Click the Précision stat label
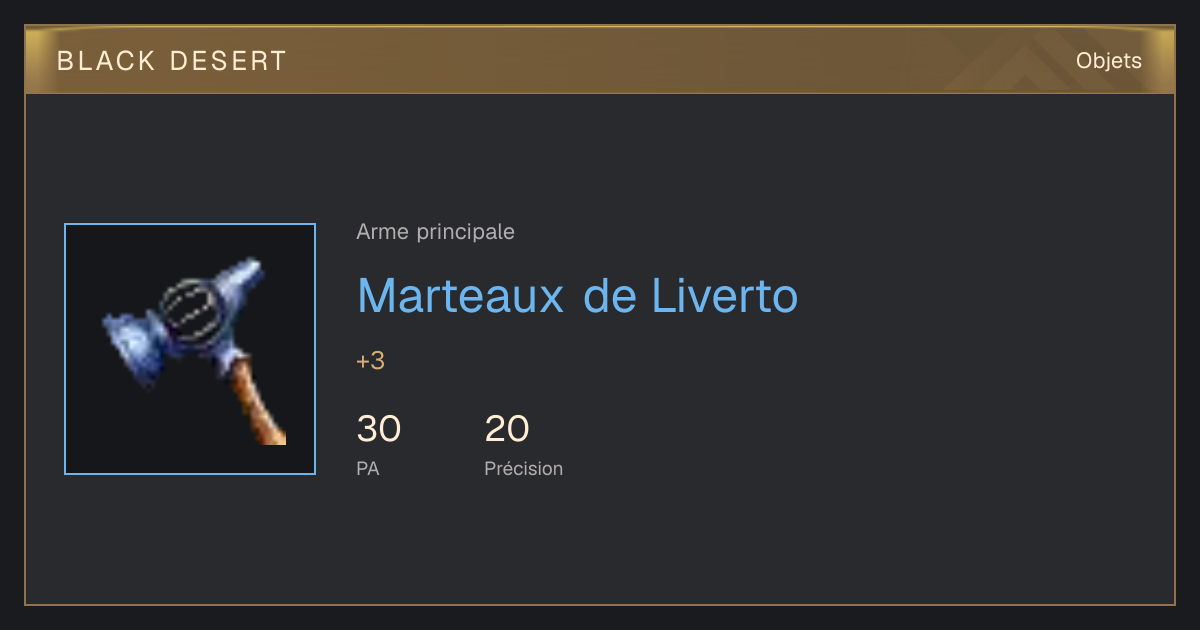The width and height of the screenshot is (1200, 630). 524,468
